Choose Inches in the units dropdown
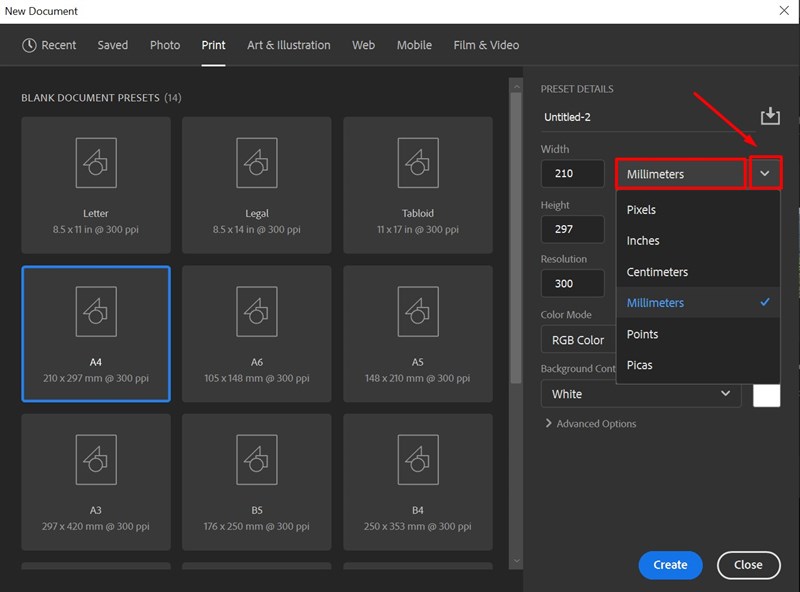Image resolution: width=800 pixels, height=592 pixels. click(643, 241)
